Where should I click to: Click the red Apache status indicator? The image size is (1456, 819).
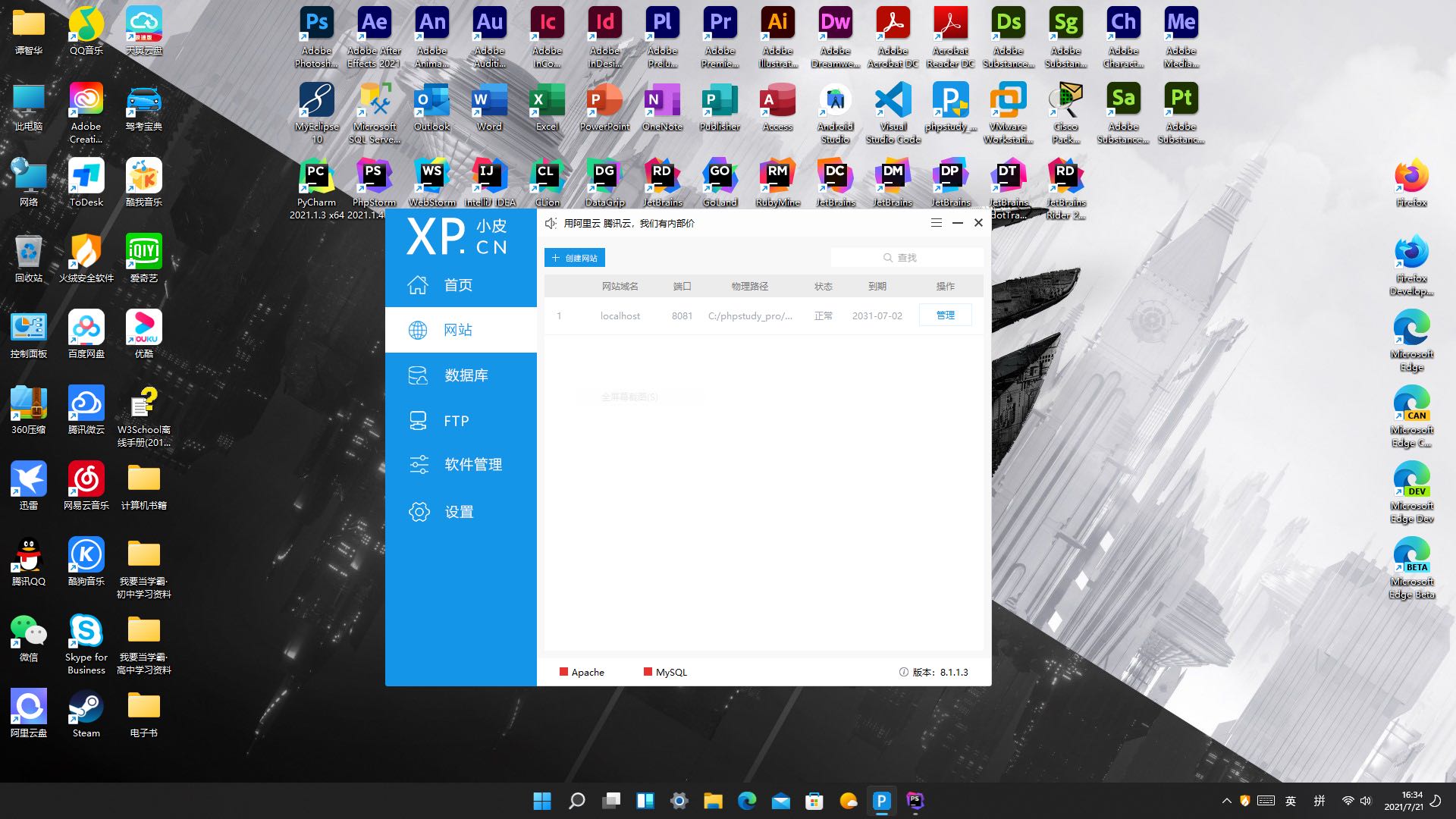pyautogui.click(x=563, y=672)
